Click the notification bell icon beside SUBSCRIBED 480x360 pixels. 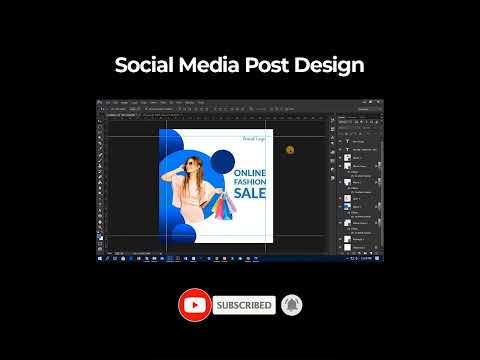point(292,305)
